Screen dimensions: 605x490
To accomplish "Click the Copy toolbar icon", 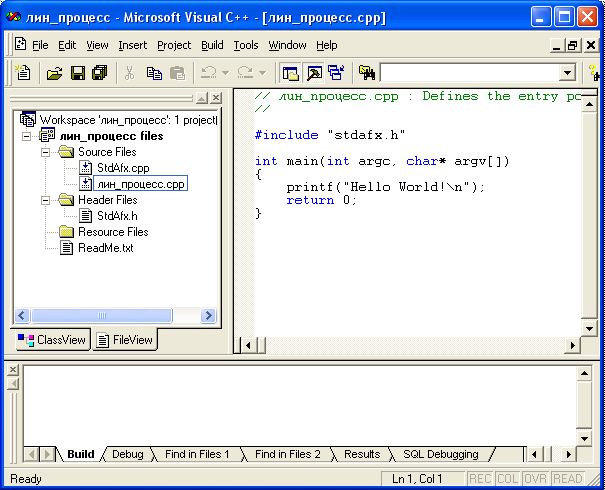I will point(154,73).
